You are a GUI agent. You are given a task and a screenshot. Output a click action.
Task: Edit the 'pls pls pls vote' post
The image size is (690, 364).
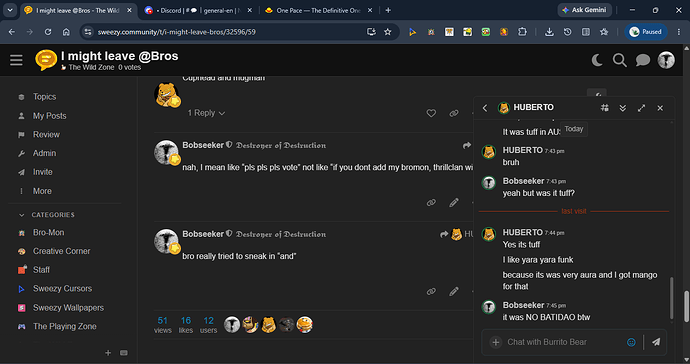(x=454, y=202)
